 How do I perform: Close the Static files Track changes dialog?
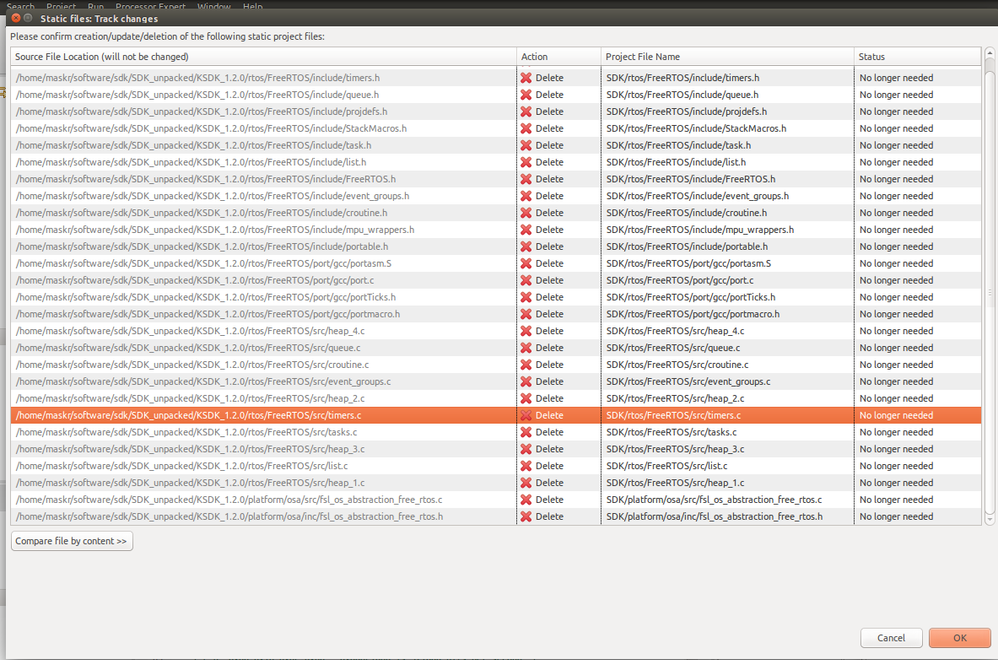(16, 18)
